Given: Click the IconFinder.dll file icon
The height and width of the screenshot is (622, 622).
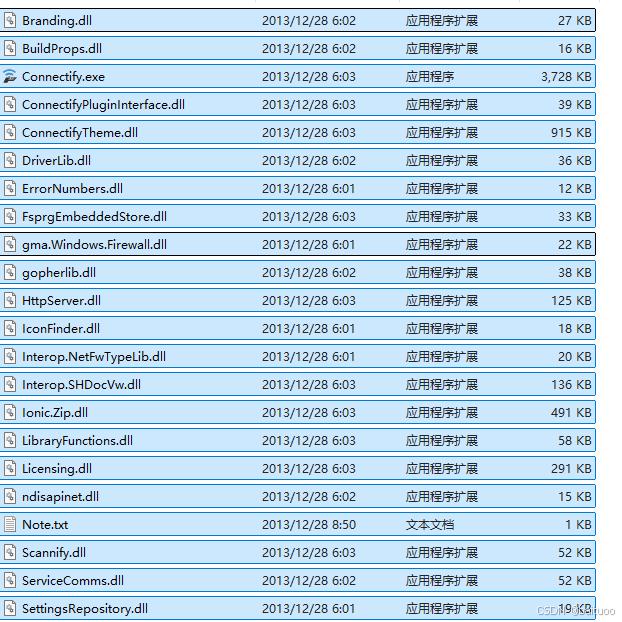Looking at the screenshot, I should click(10, 328).
